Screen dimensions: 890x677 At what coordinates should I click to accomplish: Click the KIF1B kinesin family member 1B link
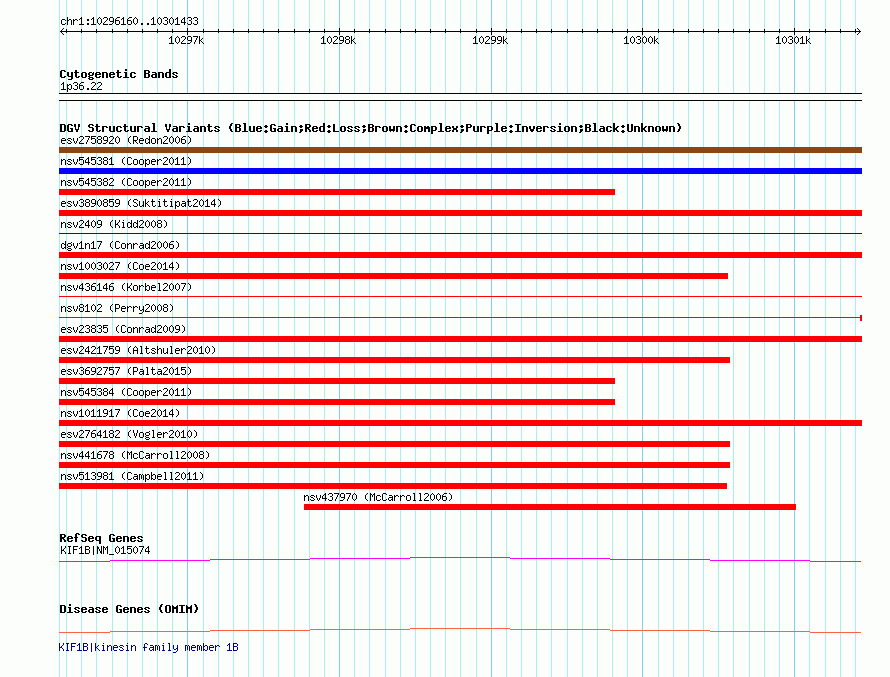[x=149, y=647]
